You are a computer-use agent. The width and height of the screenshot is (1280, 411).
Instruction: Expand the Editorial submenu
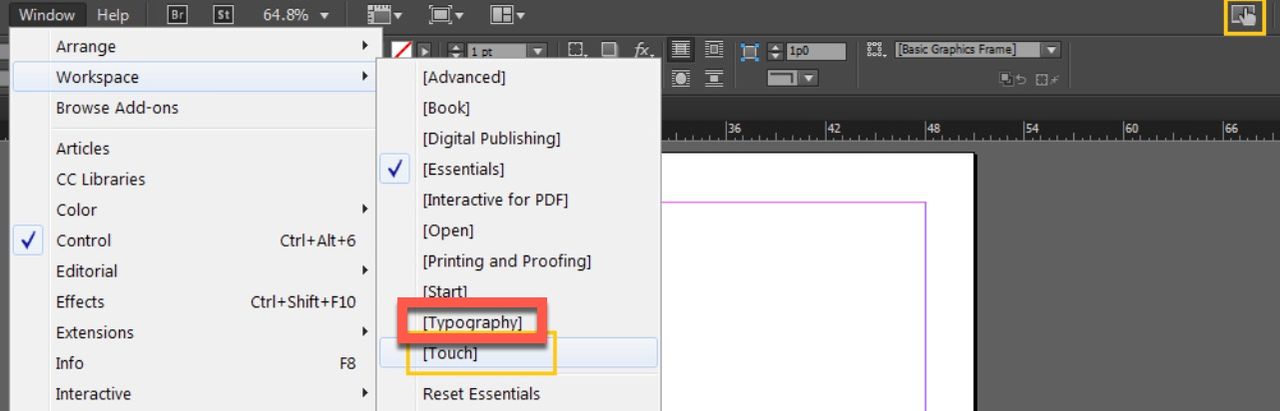194,271
